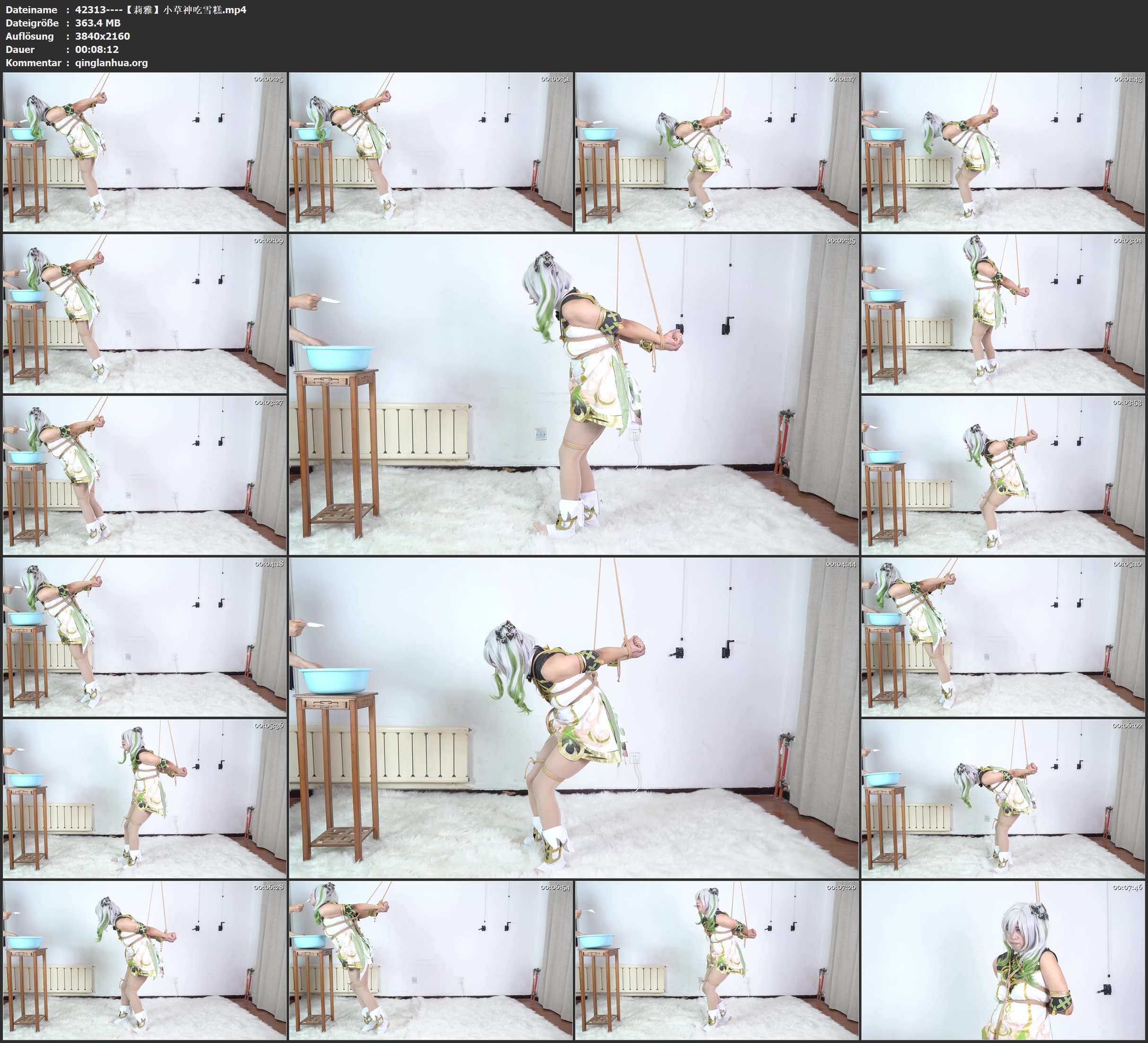Select the 00:07:20 frame
1148x1043 pixels.
(716, 960)
